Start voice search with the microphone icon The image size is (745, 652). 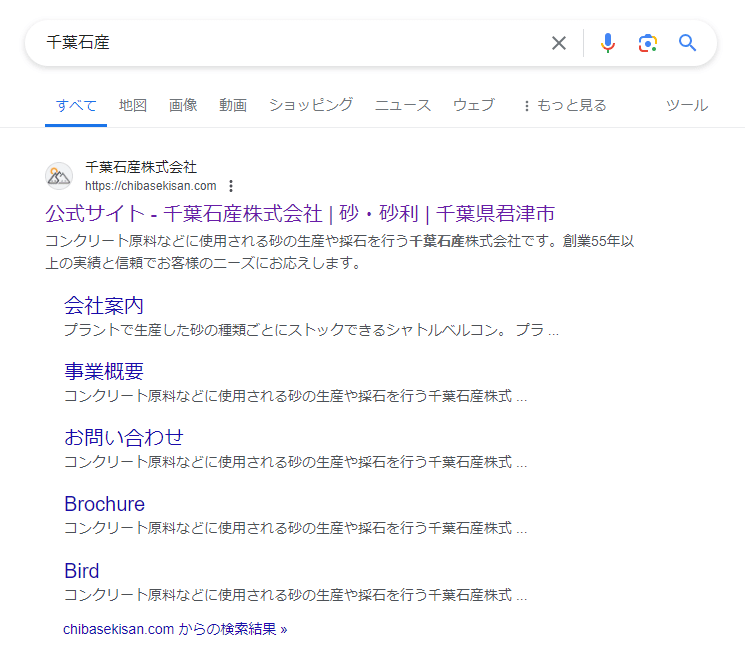click(x=608, y=43)
